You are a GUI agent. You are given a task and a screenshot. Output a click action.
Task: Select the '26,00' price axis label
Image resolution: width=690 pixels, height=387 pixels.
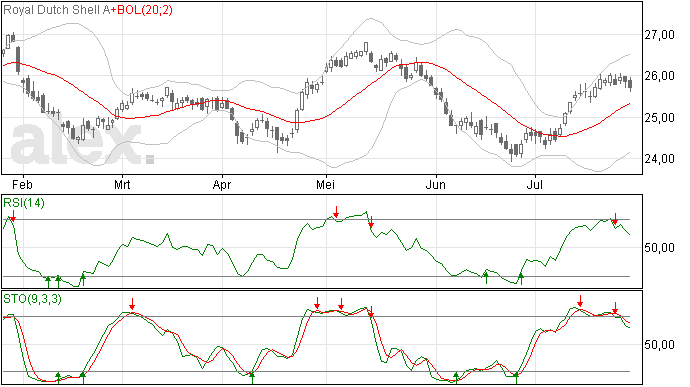pyautogui.click(x=659, y=76)
